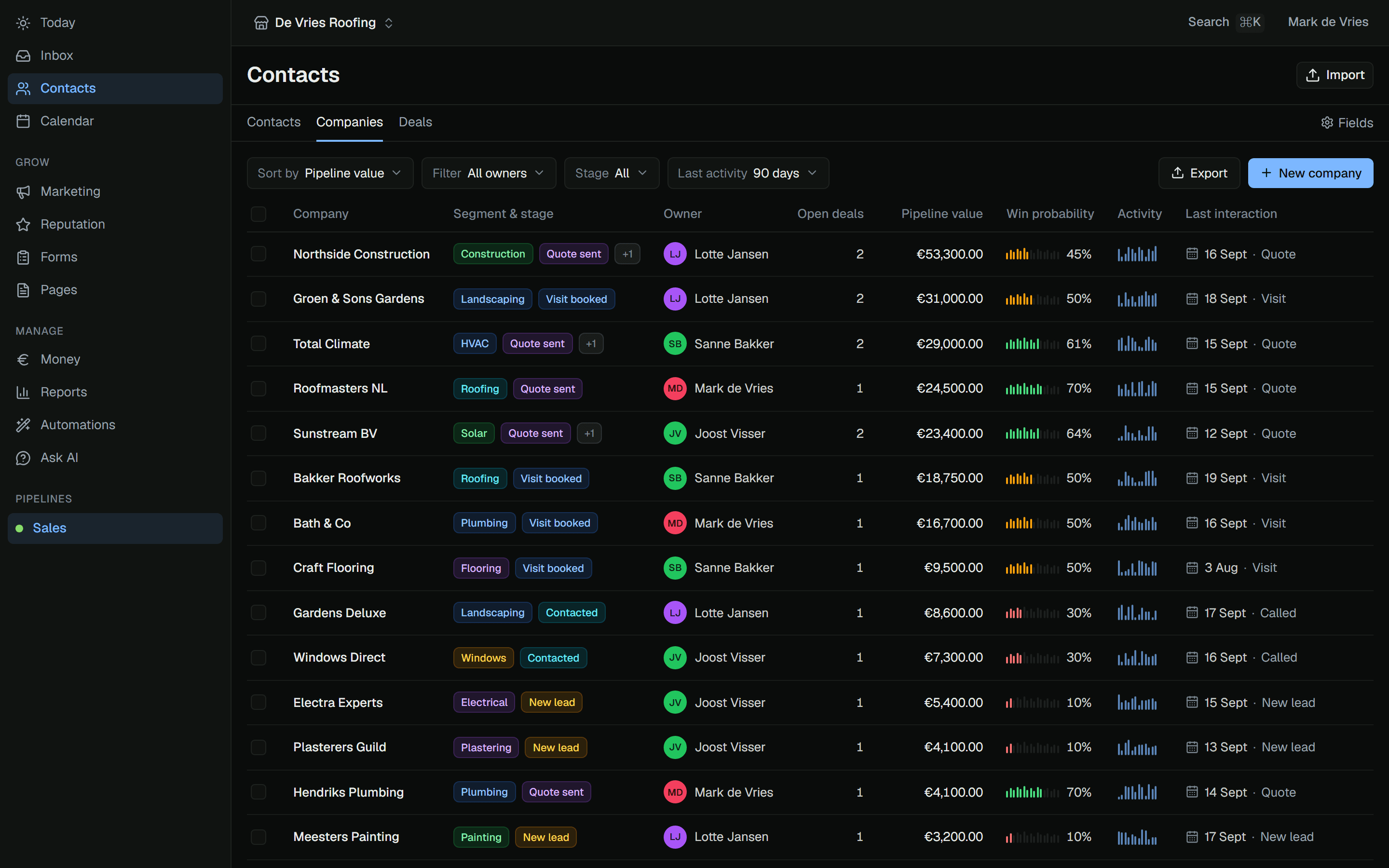Click the SB avatar in Total Climate row
Viewport: 1389px width, 868px height.
pyautogui.click(x=675, y=344)
